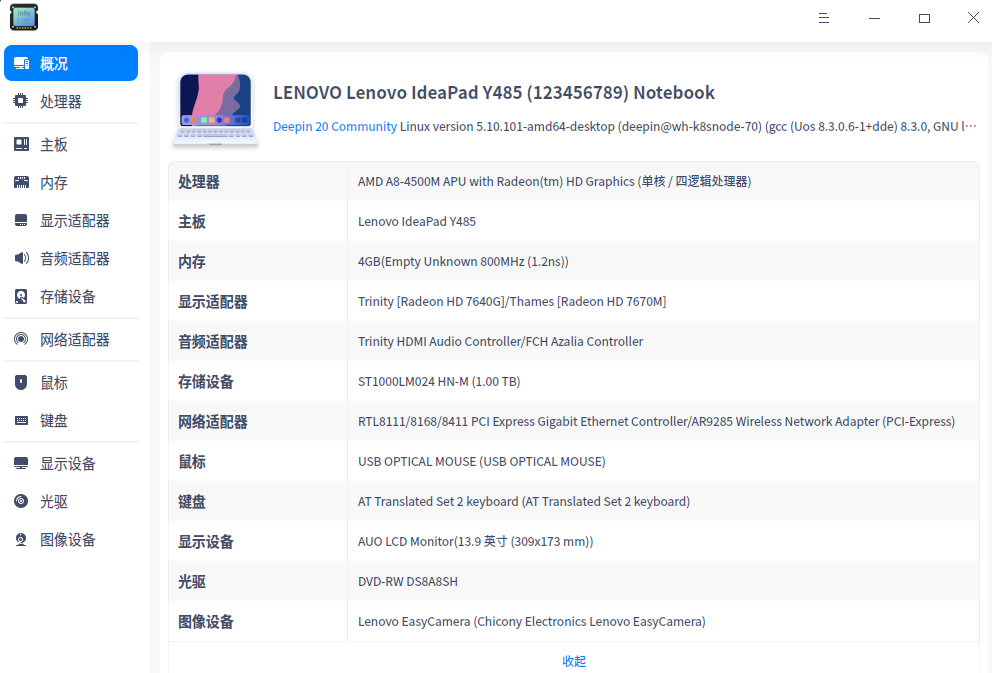Click the 4GB memory value

pyautogui.click(x=463, y=261)
